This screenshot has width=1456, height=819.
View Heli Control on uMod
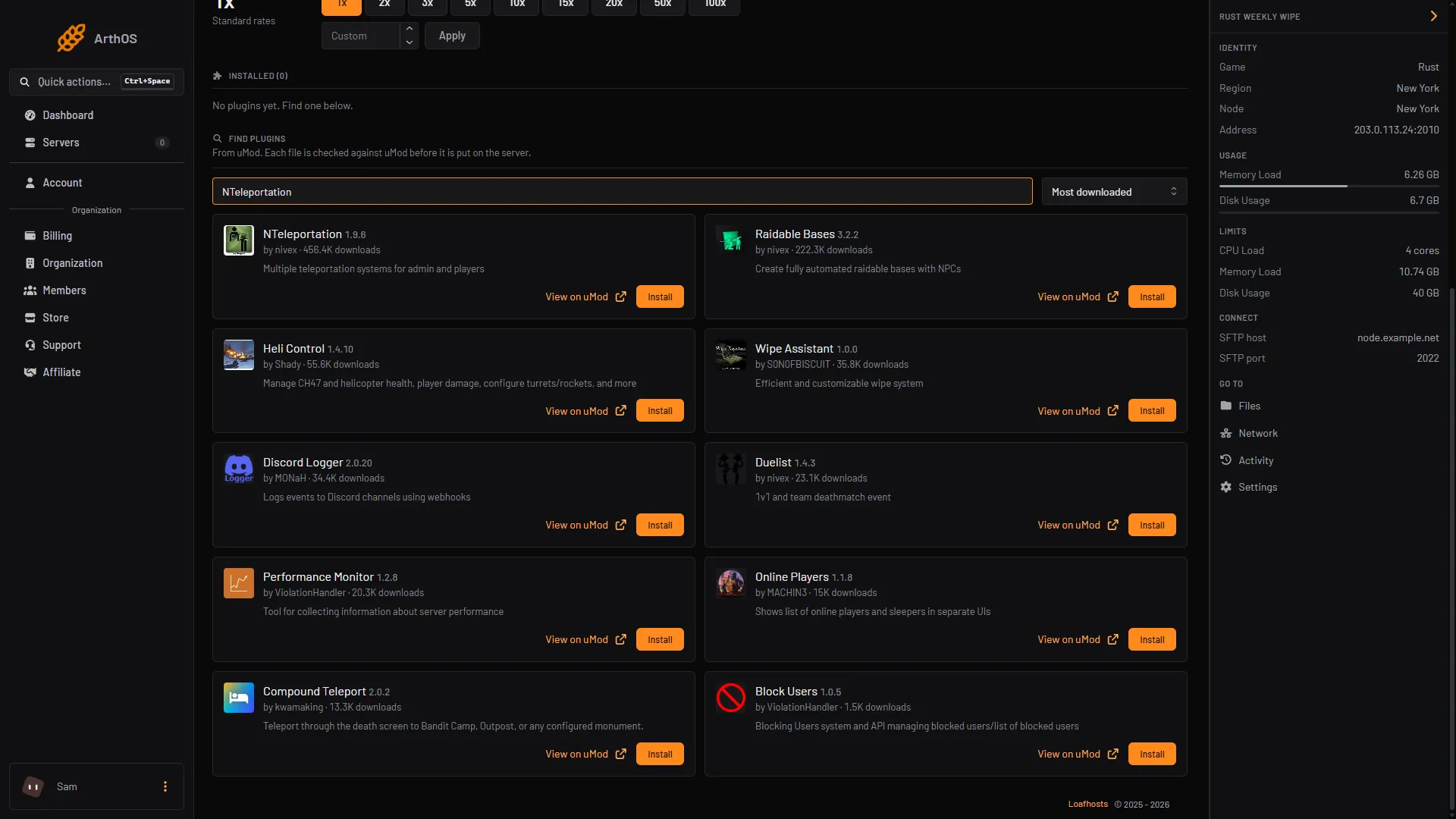(x=585, y=410)
